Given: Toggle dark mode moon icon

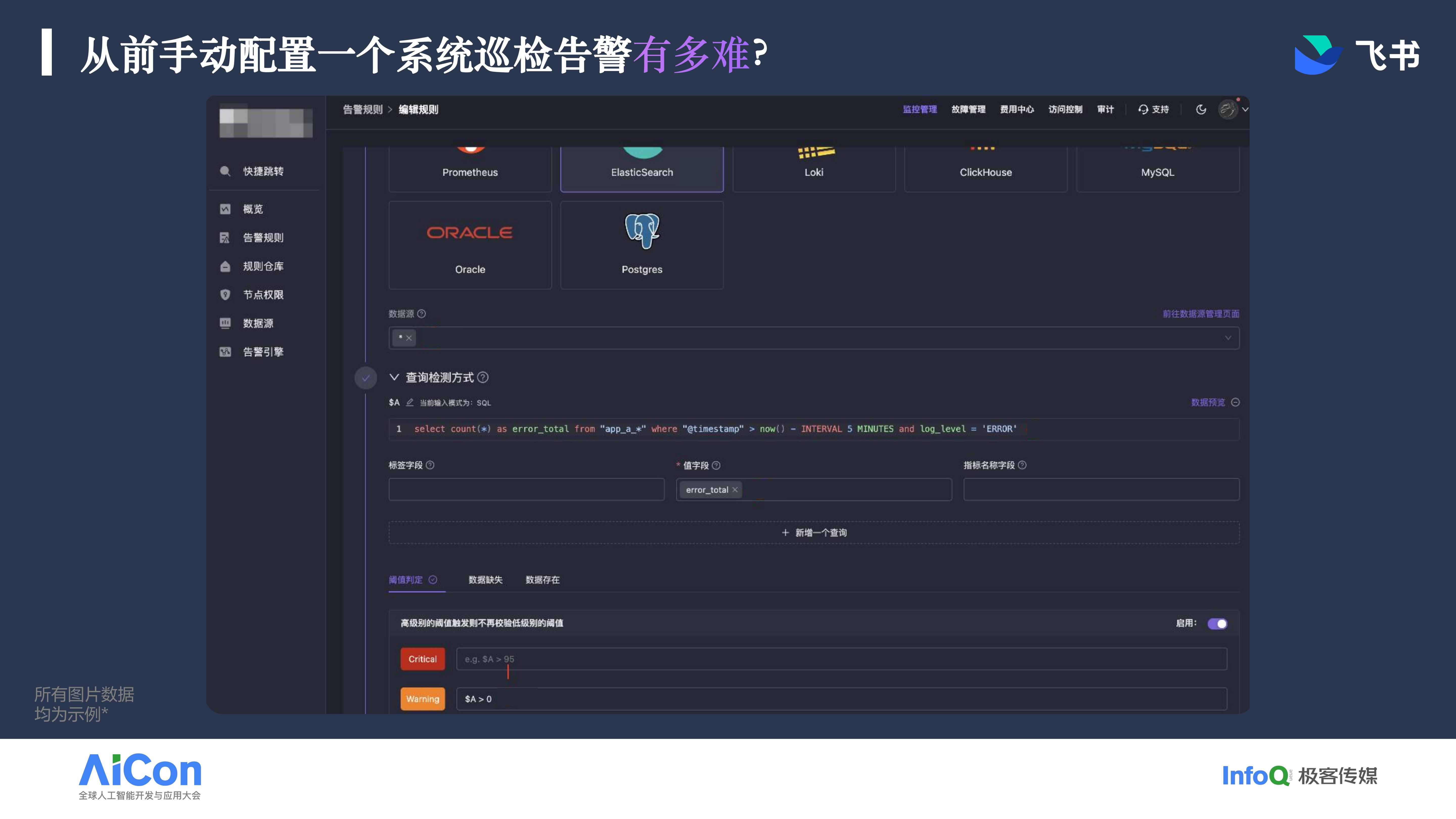Looking at the screenshot, I should (1201, 109).
